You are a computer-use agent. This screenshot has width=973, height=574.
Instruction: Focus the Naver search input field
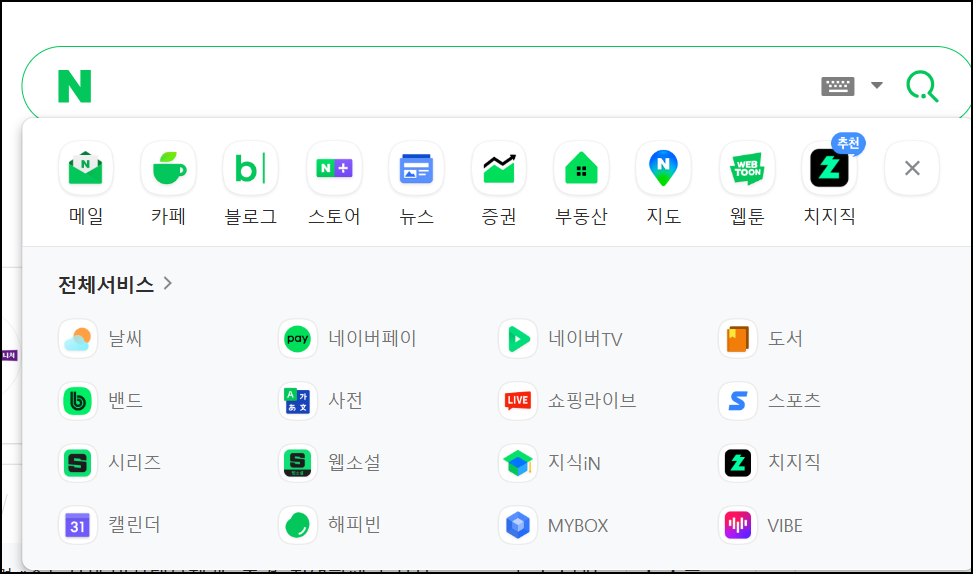tap(453, 86)
